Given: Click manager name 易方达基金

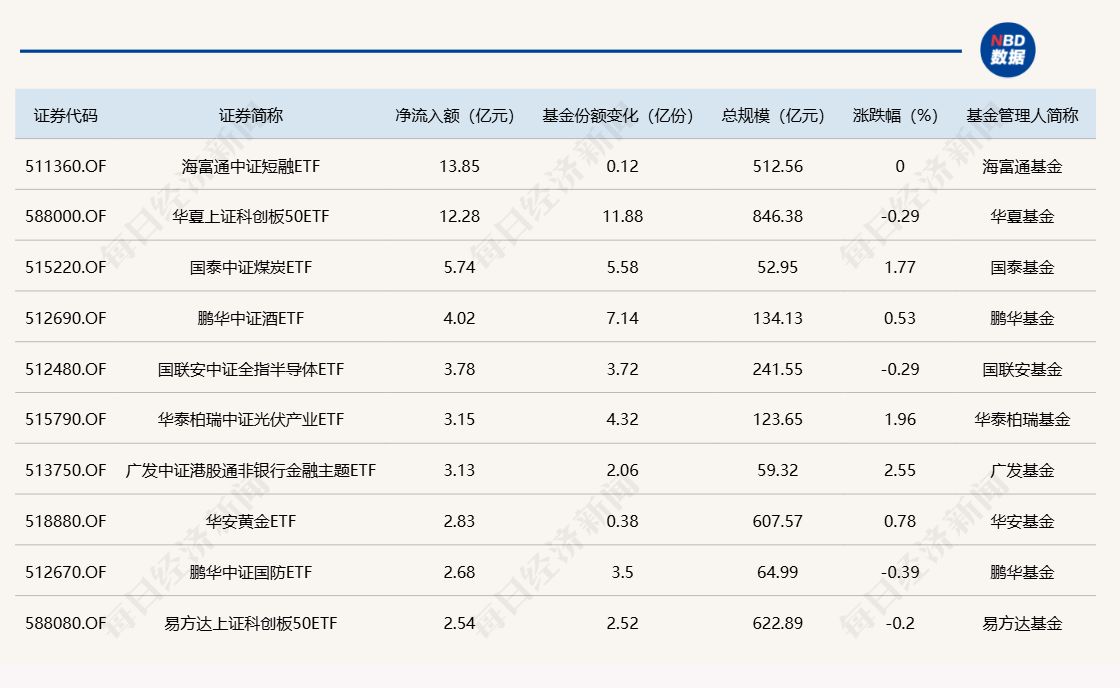Looking at the screenshot, I should [x=1022, y=623].
